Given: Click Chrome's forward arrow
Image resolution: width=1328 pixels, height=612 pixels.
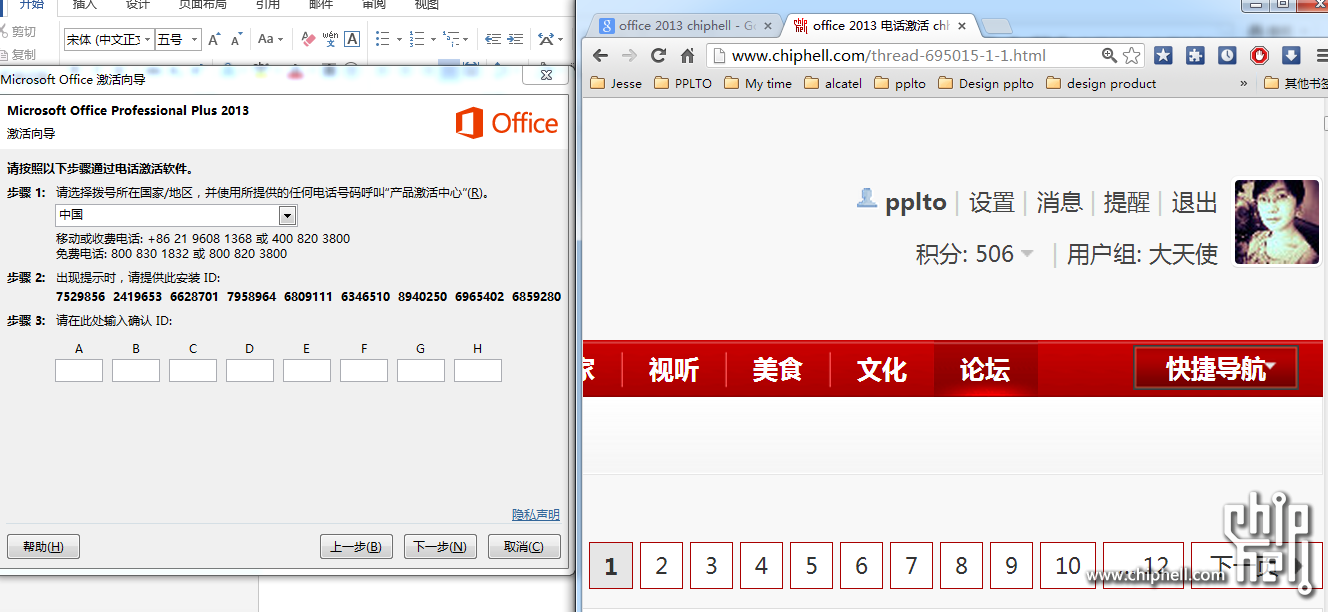Looking at the screenshot, I should pyautogui.click(x=629, y=56).
